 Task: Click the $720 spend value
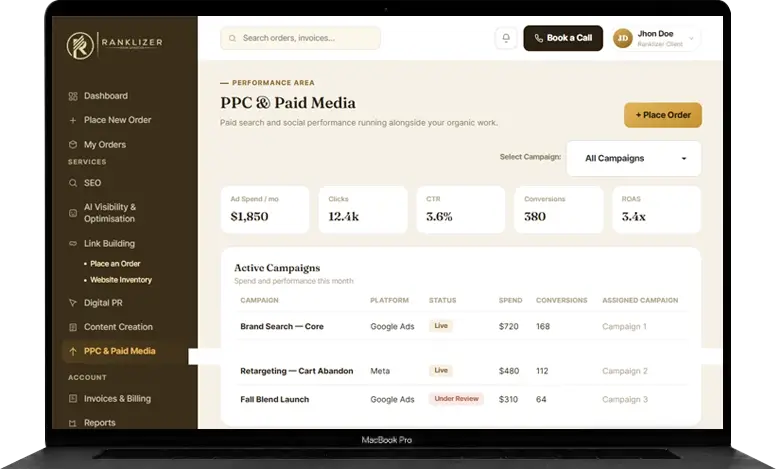point(509,327)
